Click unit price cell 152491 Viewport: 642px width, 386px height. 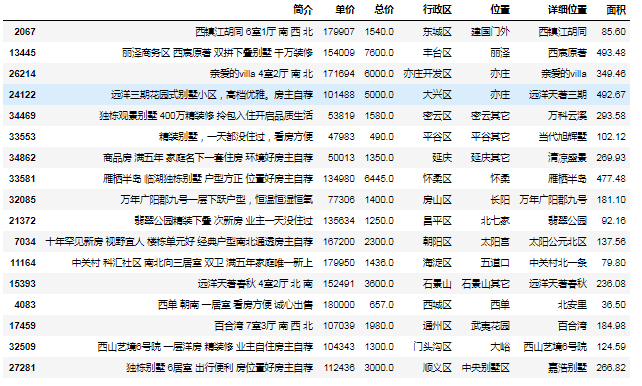(x=339, y=284)
